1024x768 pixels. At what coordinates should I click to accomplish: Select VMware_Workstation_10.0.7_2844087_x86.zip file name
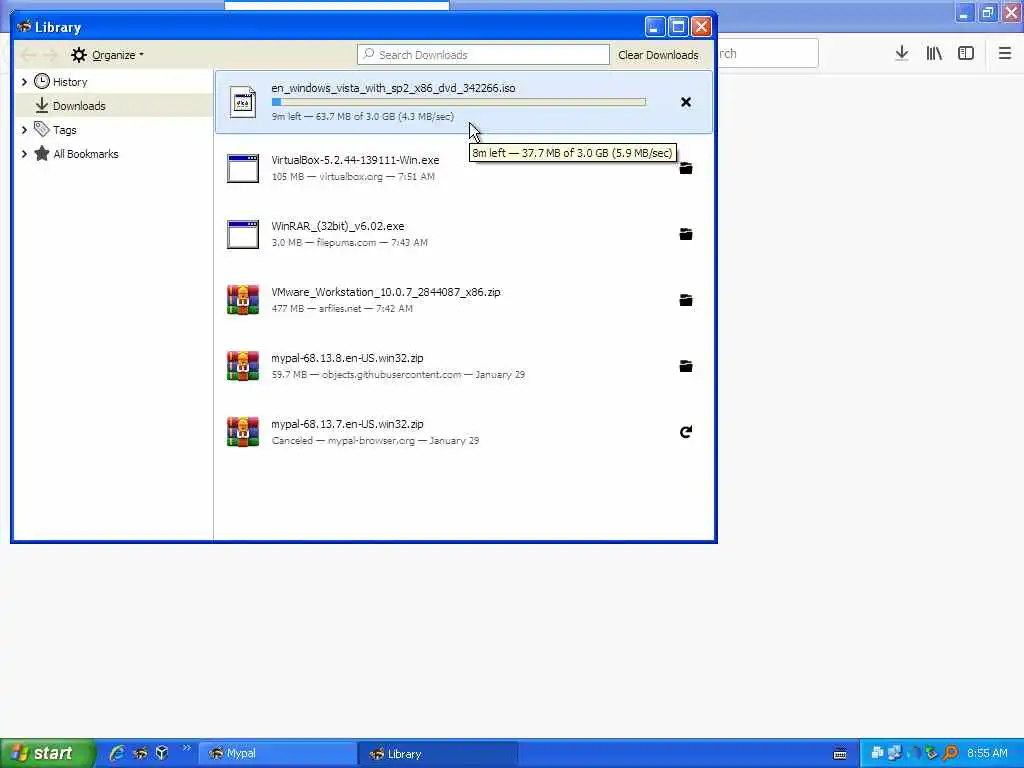386,292
